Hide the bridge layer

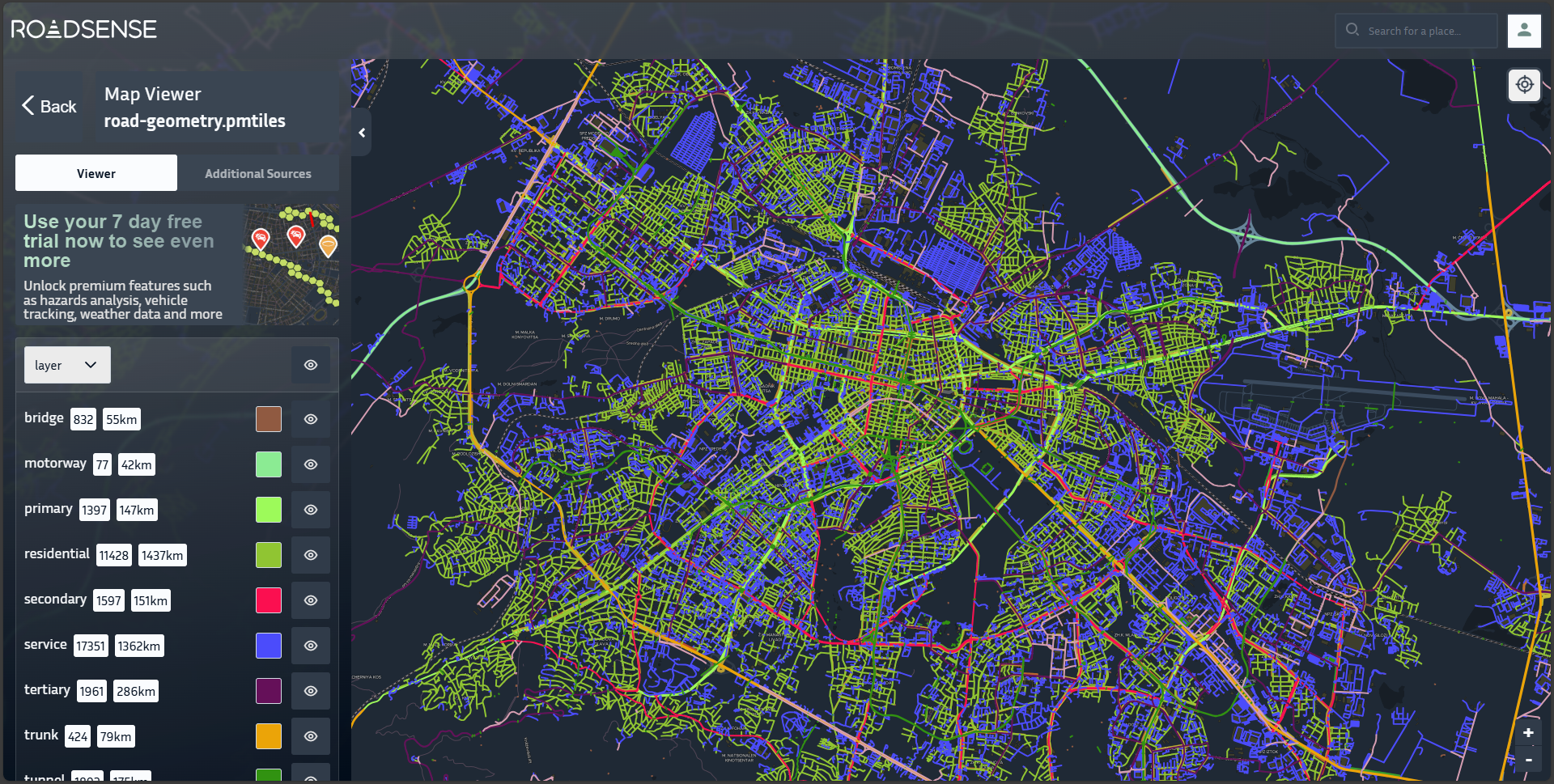311,419
